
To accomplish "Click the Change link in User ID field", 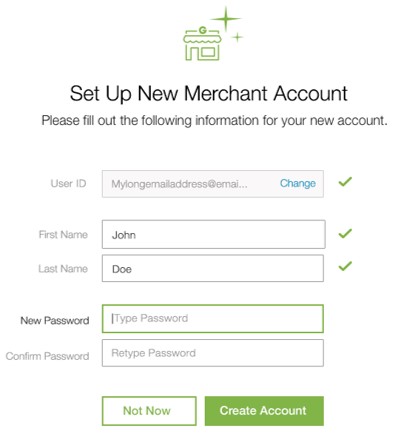I will (x=298, y=183).
